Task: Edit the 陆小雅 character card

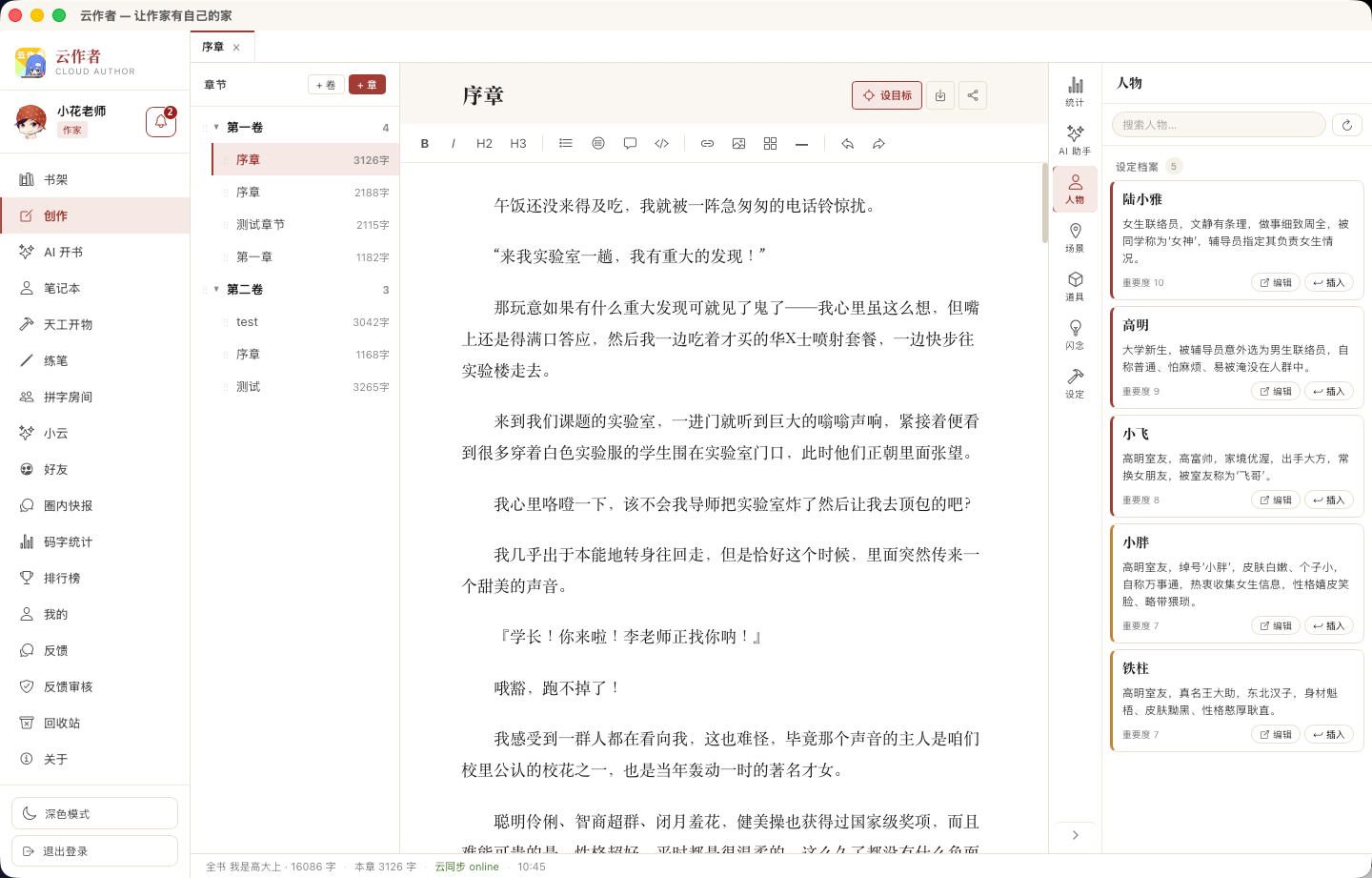Action: pos(1276,282)
